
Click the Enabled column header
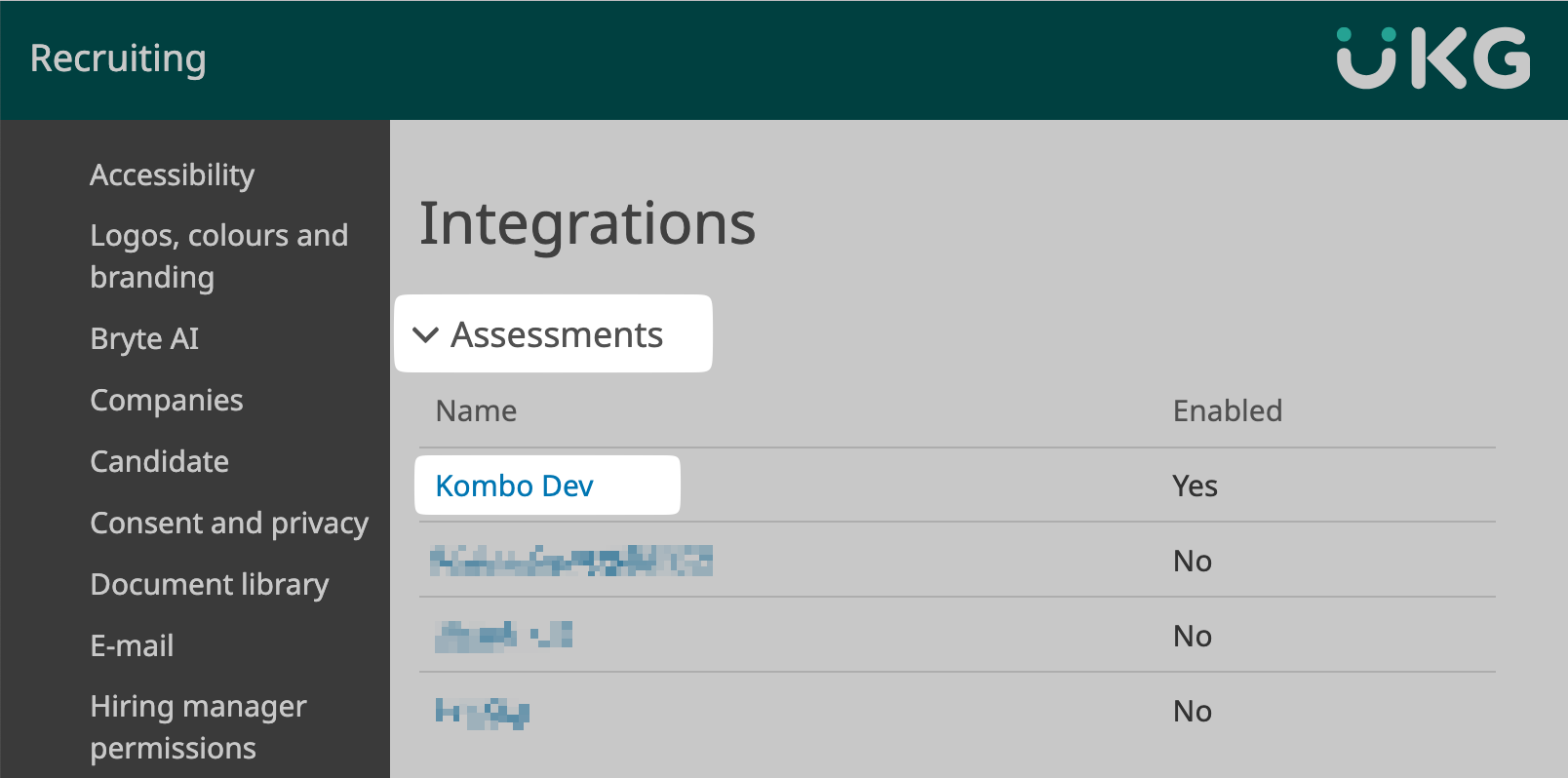[x=1227, y=410]
